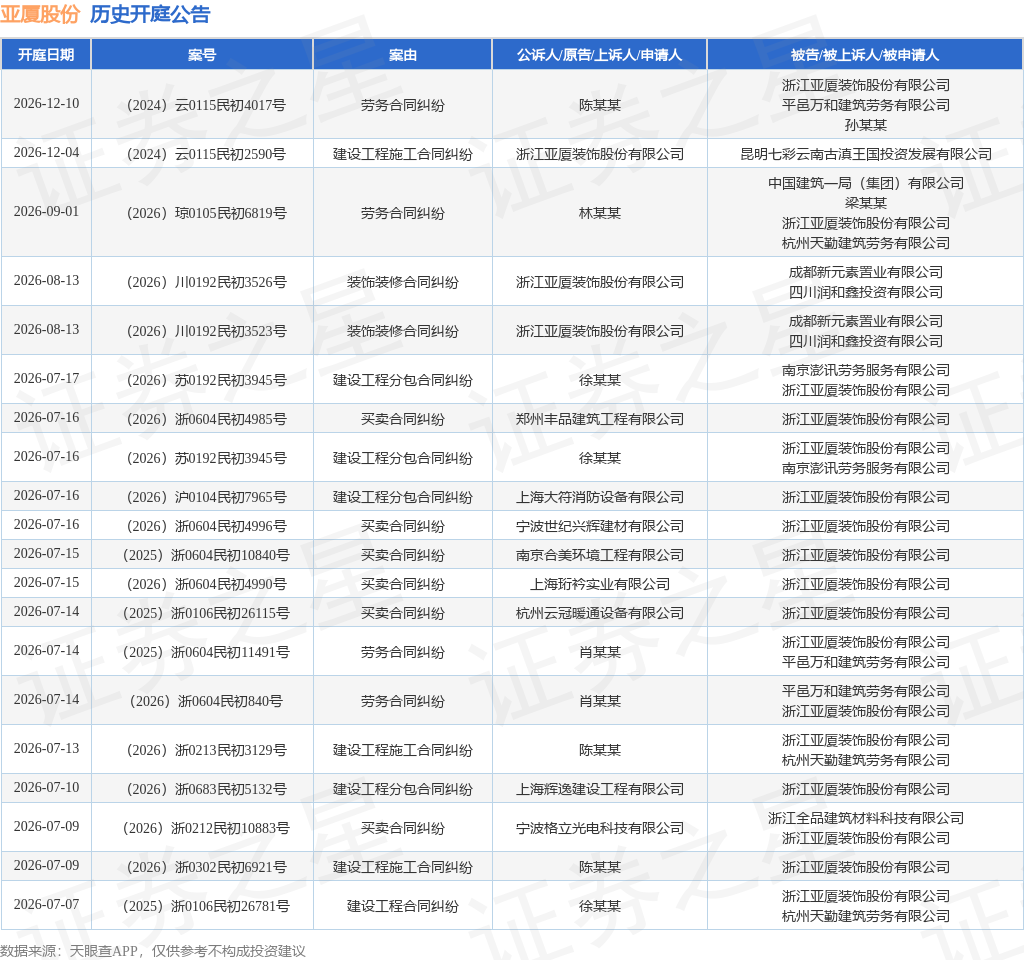This screenshot has height=960, width=1024.
Task: Click defendant 中国建筑一局(集团)有限公司
Action: (x=865, y=183)
